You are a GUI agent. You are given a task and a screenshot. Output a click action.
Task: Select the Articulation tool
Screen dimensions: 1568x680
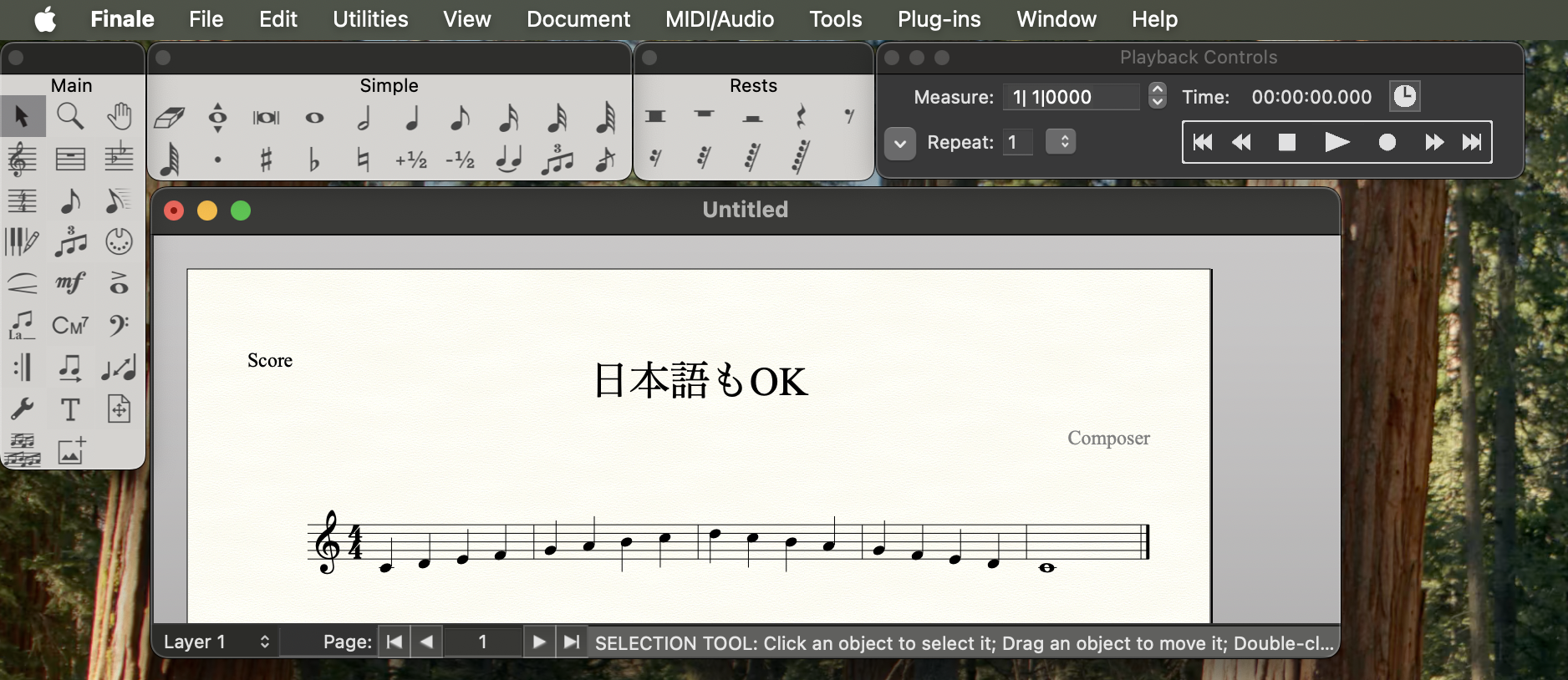[x=119, y=284]
